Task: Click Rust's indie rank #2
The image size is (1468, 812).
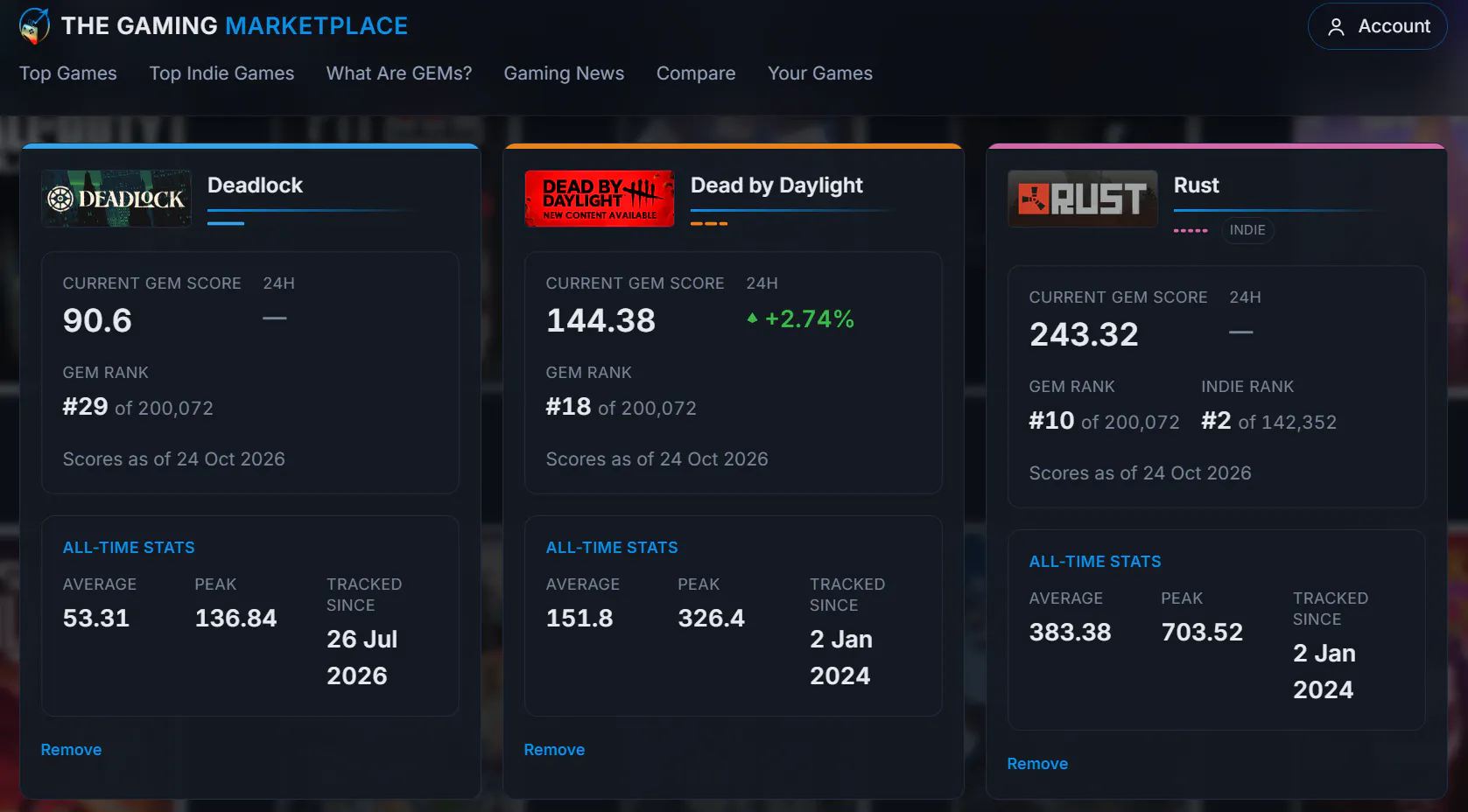Action: [1216, 421]
